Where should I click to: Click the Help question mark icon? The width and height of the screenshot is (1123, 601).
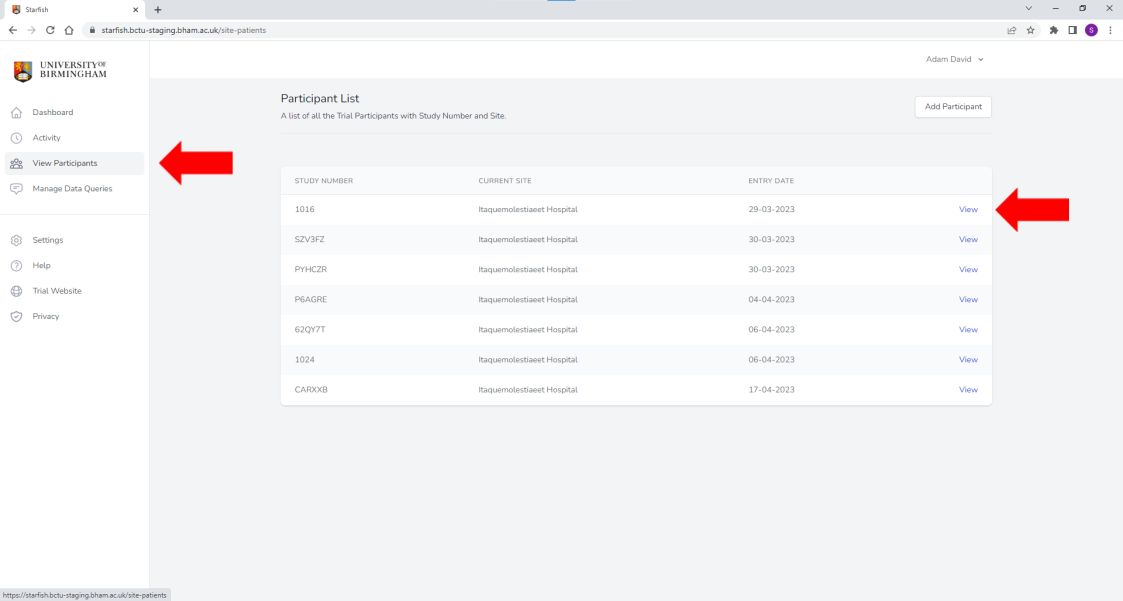(16, 266)
